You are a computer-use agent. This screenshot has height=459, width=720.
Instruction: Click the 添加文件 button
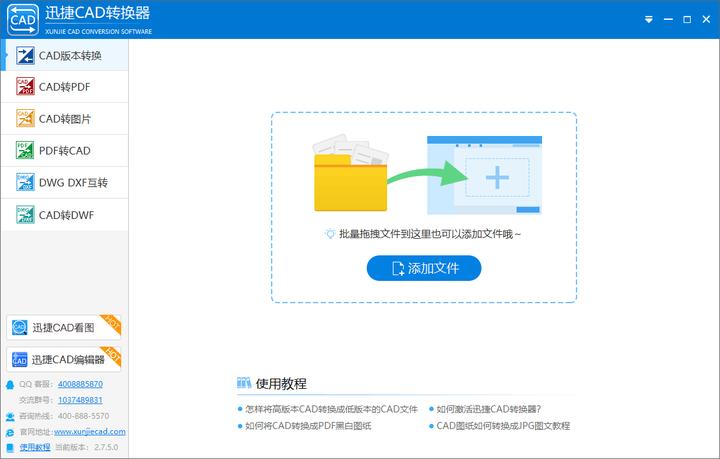pos(424,268)
